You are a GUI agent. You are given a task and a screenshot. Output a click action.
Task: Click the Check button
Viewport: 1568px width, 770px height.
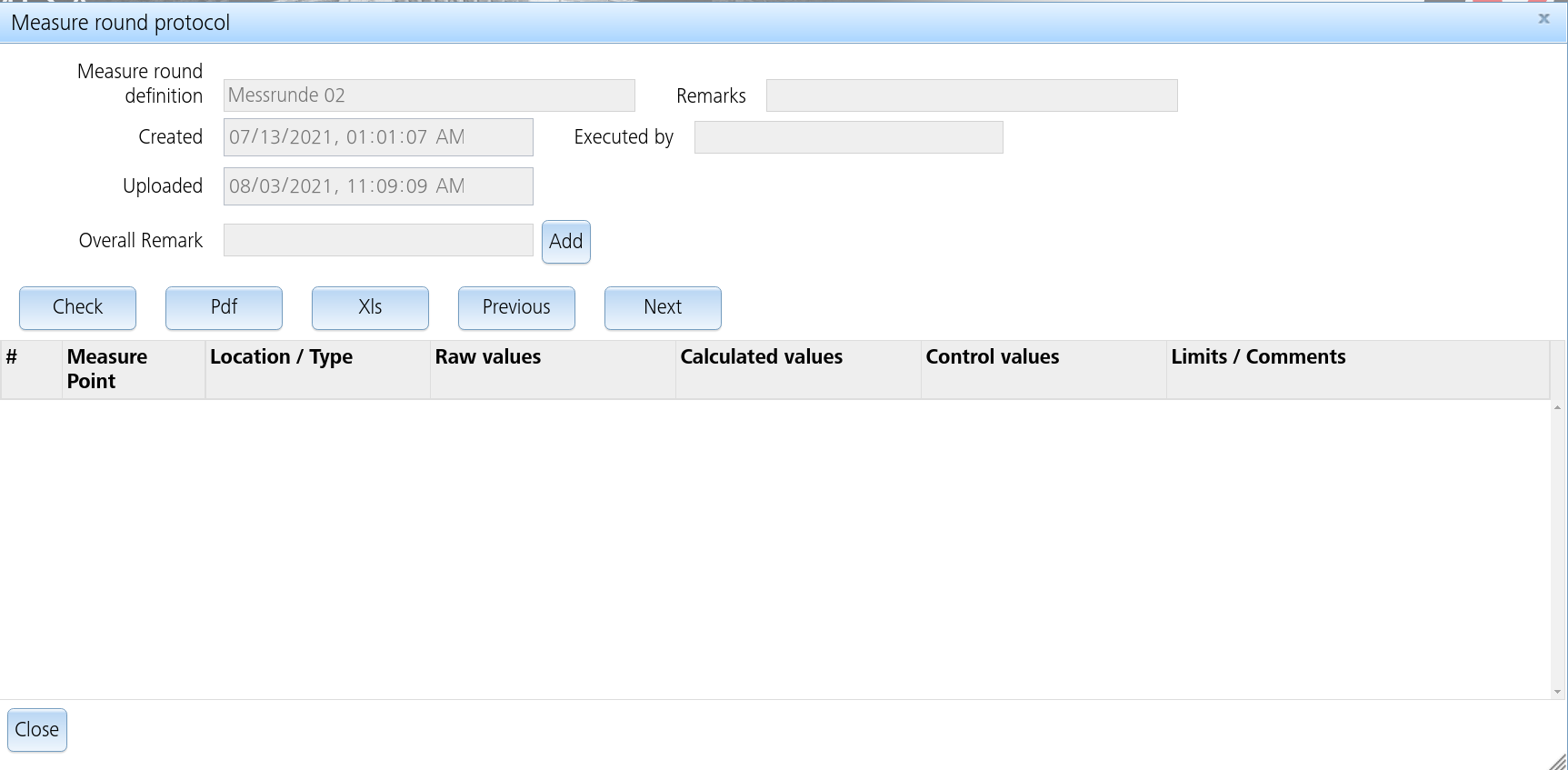tap(77, 308)
